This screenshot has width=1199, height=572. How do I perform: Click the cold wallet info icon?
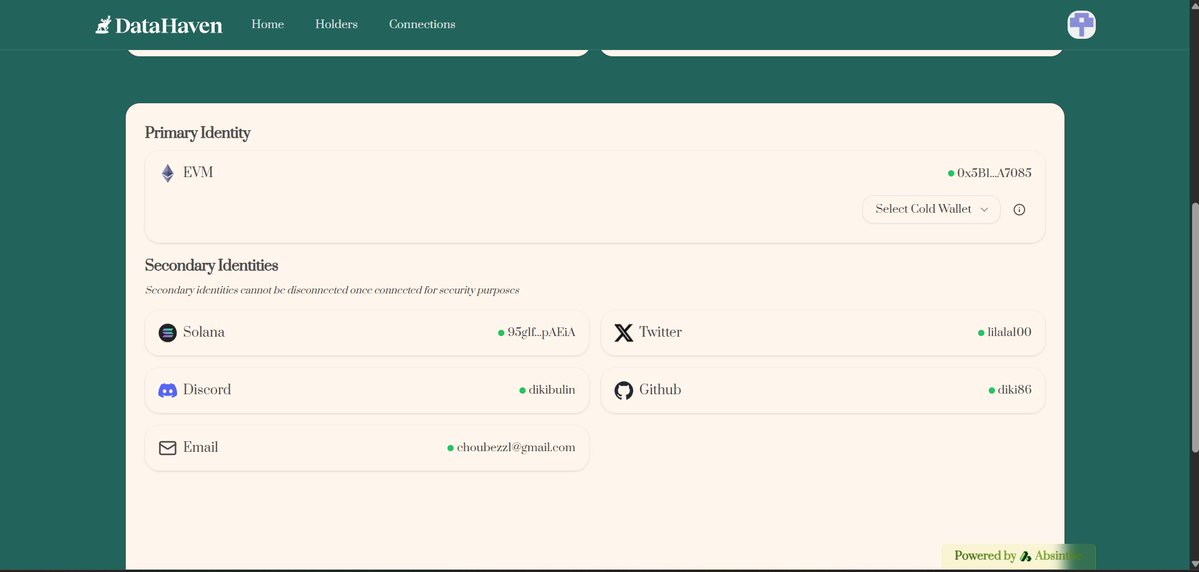(x=1019, y=210)
